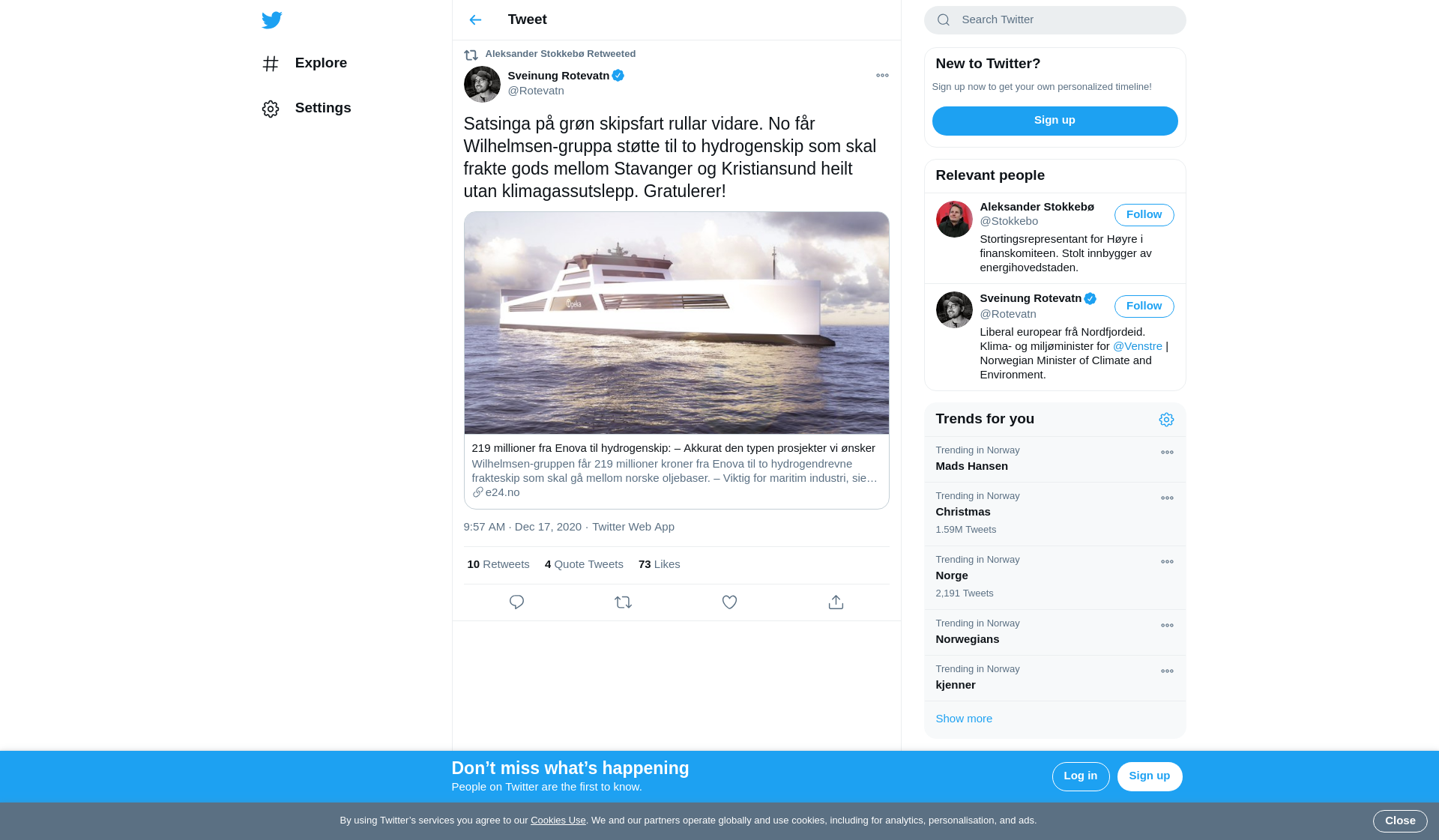Image resolution: width=1439 pixels, height=840 pixels.
Task: Go back using the arrow icon
Action: 475,20
